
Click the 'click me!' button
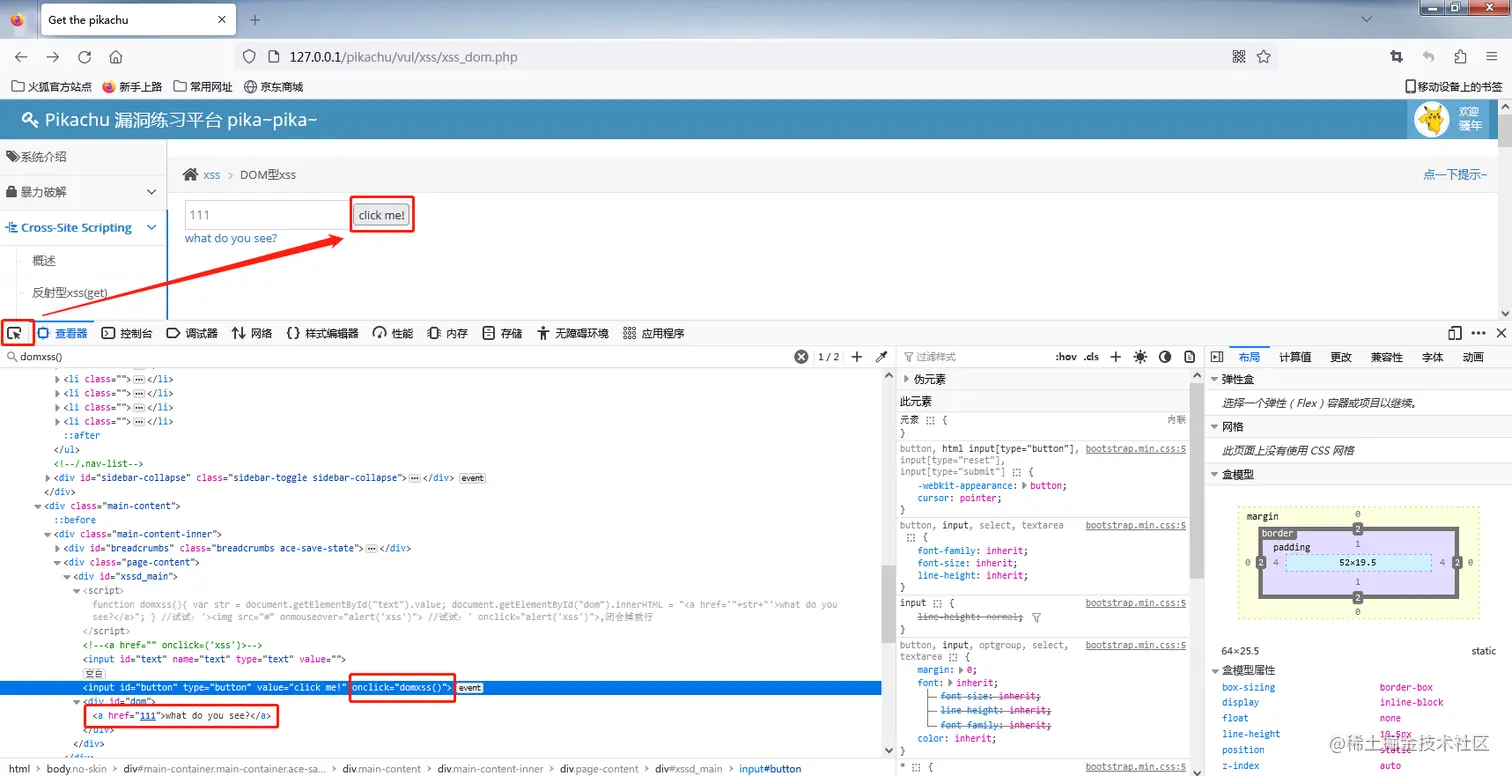click(x=382, y=215)
